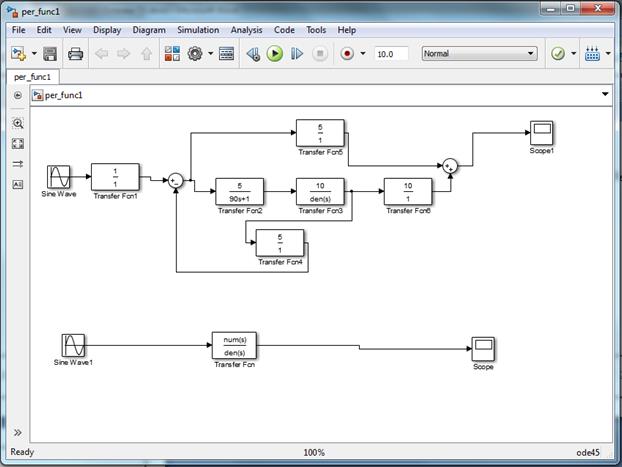Click the subtracting sum junction block
This screenshot has width=622, height=467.
175,181
